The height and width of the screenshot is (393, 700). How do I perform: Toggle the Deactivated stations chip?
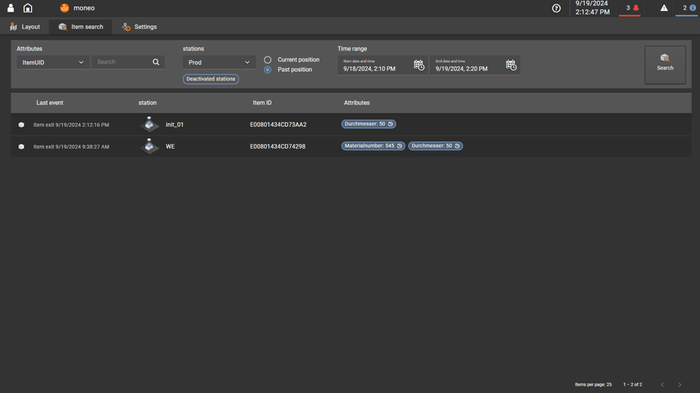click(211, 79)
